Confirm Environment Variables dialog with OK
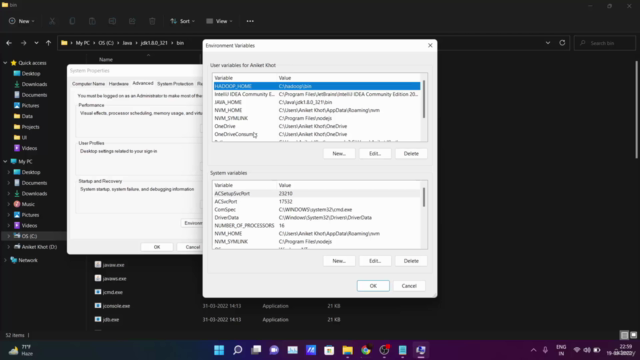Image resolution: width=640 pixels, height=360 pixels. [373, 286]
